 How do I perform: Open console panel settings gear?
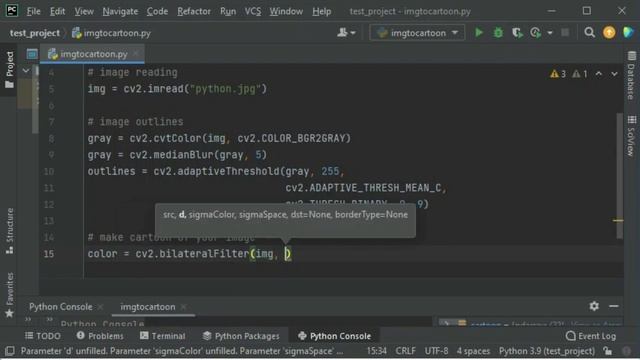594,306
